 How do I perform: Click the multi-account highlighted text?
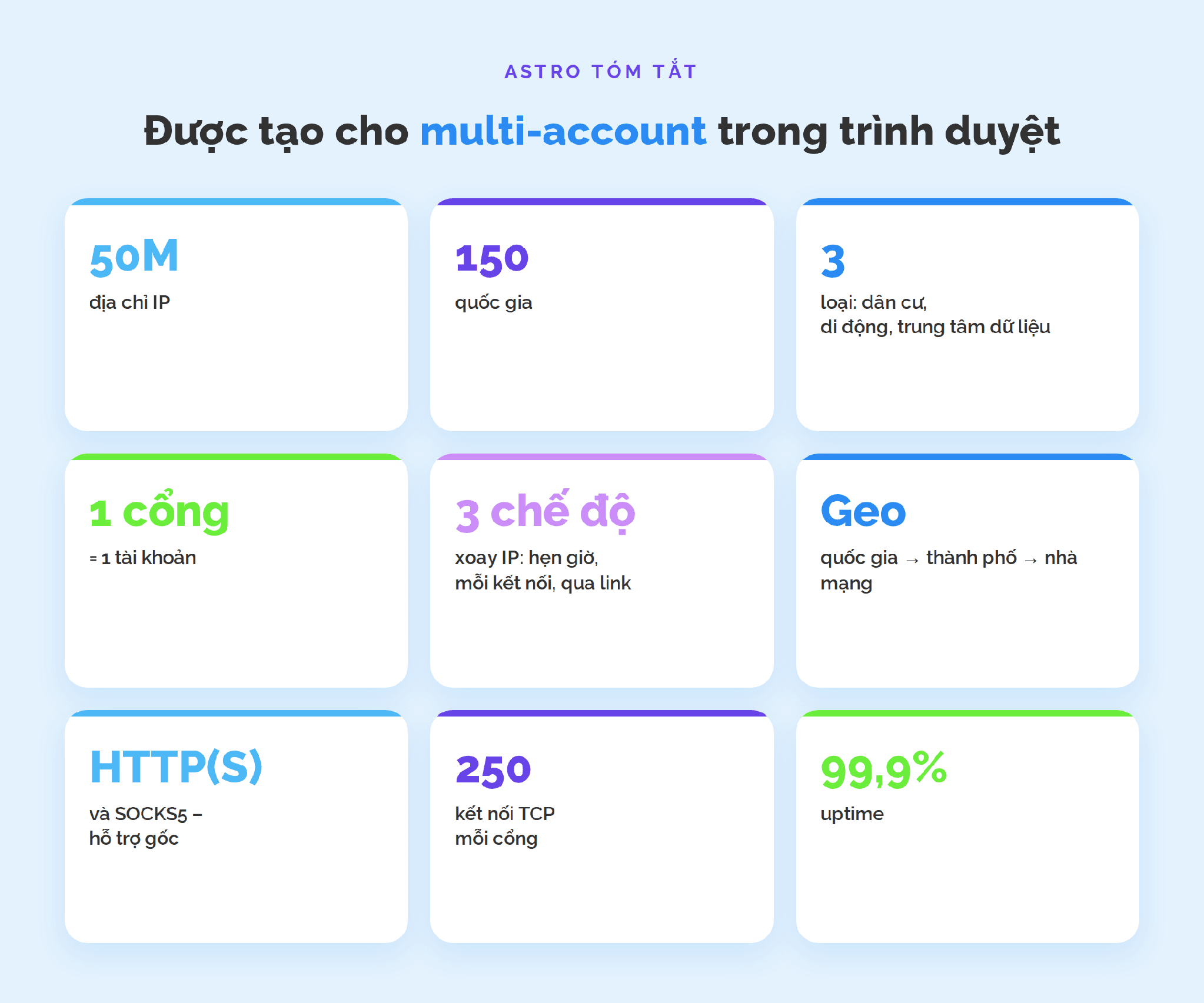point(563,131)
